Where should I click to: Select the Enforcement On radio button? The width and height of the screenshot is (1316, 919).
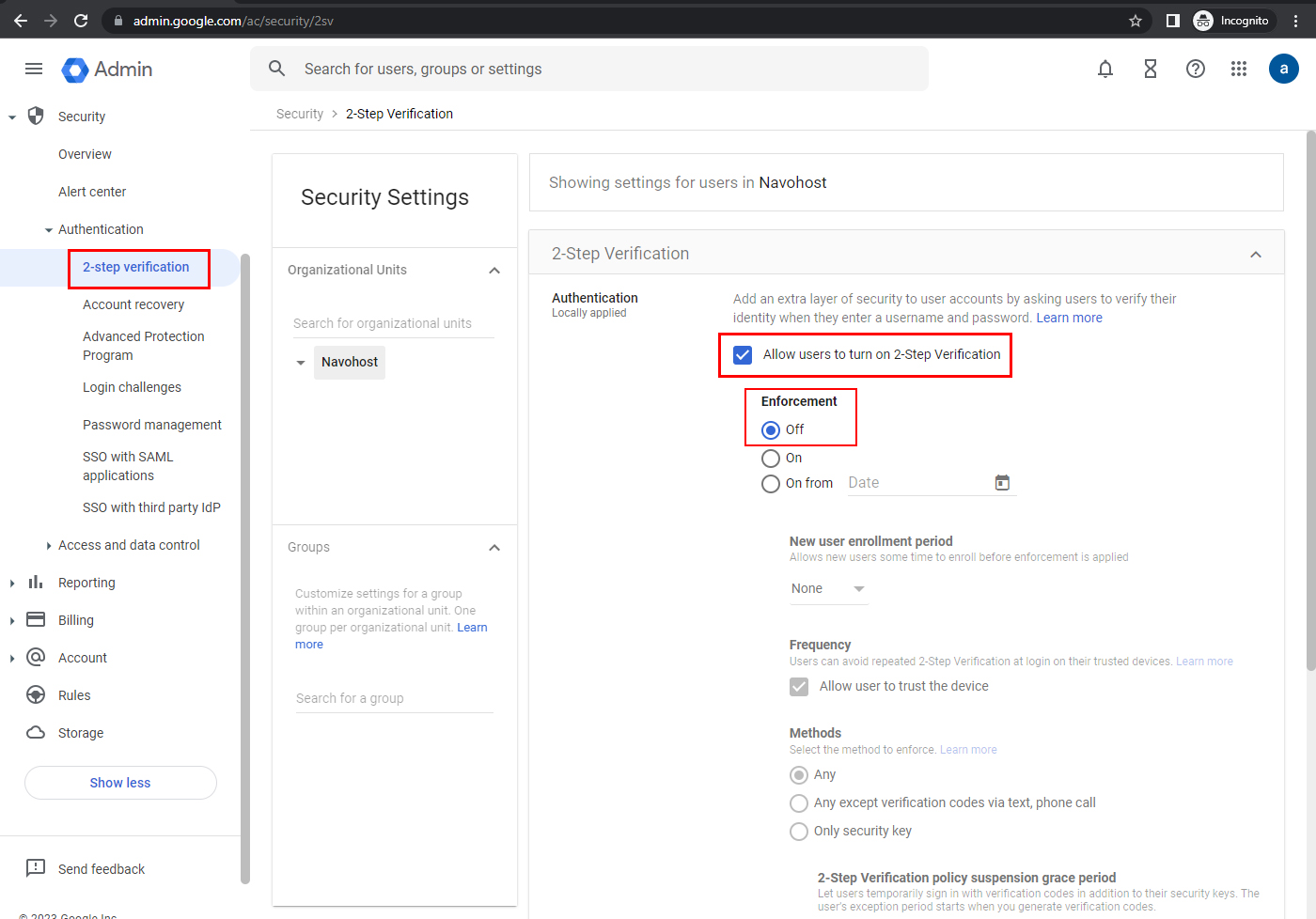771,459
